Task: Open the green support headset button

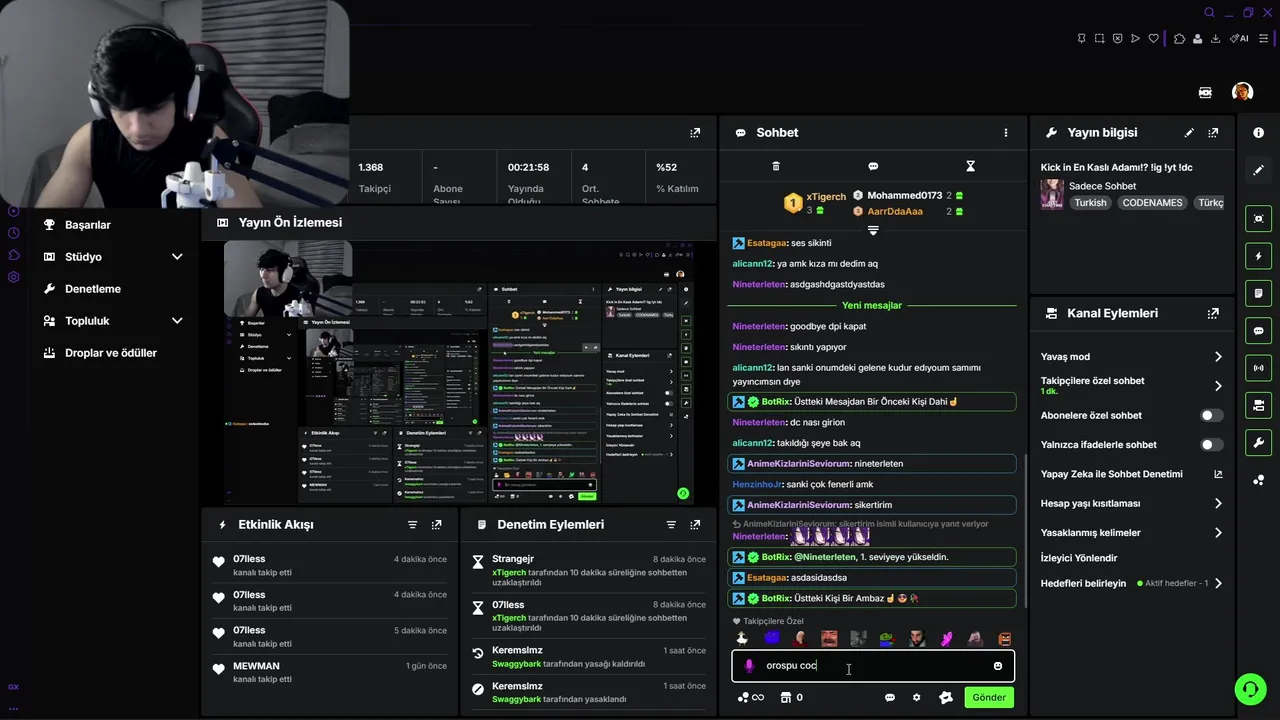Action: [x=1249, y=689]
